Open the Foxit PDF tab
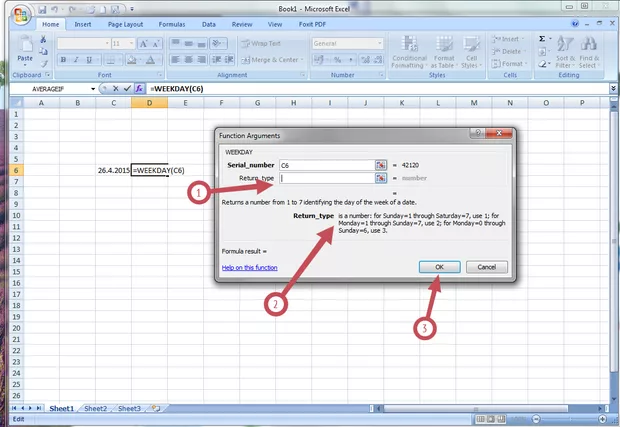This screenshot has height=427, width=620. click(x=312, y=25)
